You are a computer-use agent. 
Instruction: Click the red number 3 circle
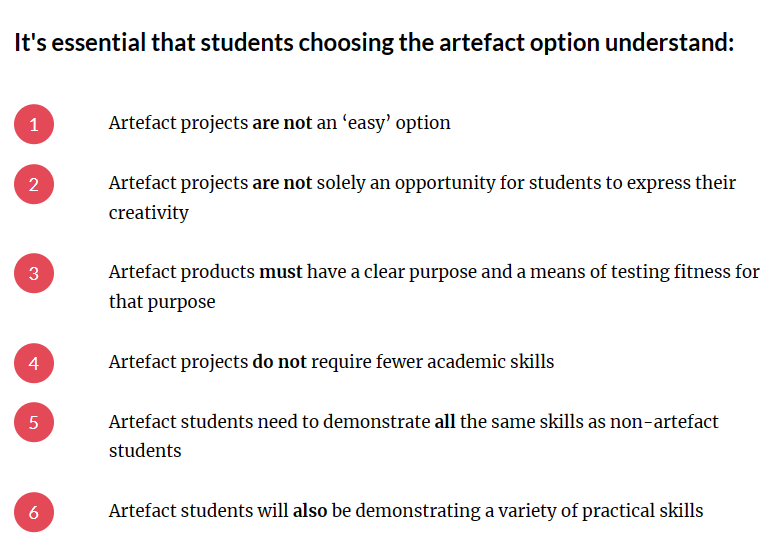(x=34, y=273)
